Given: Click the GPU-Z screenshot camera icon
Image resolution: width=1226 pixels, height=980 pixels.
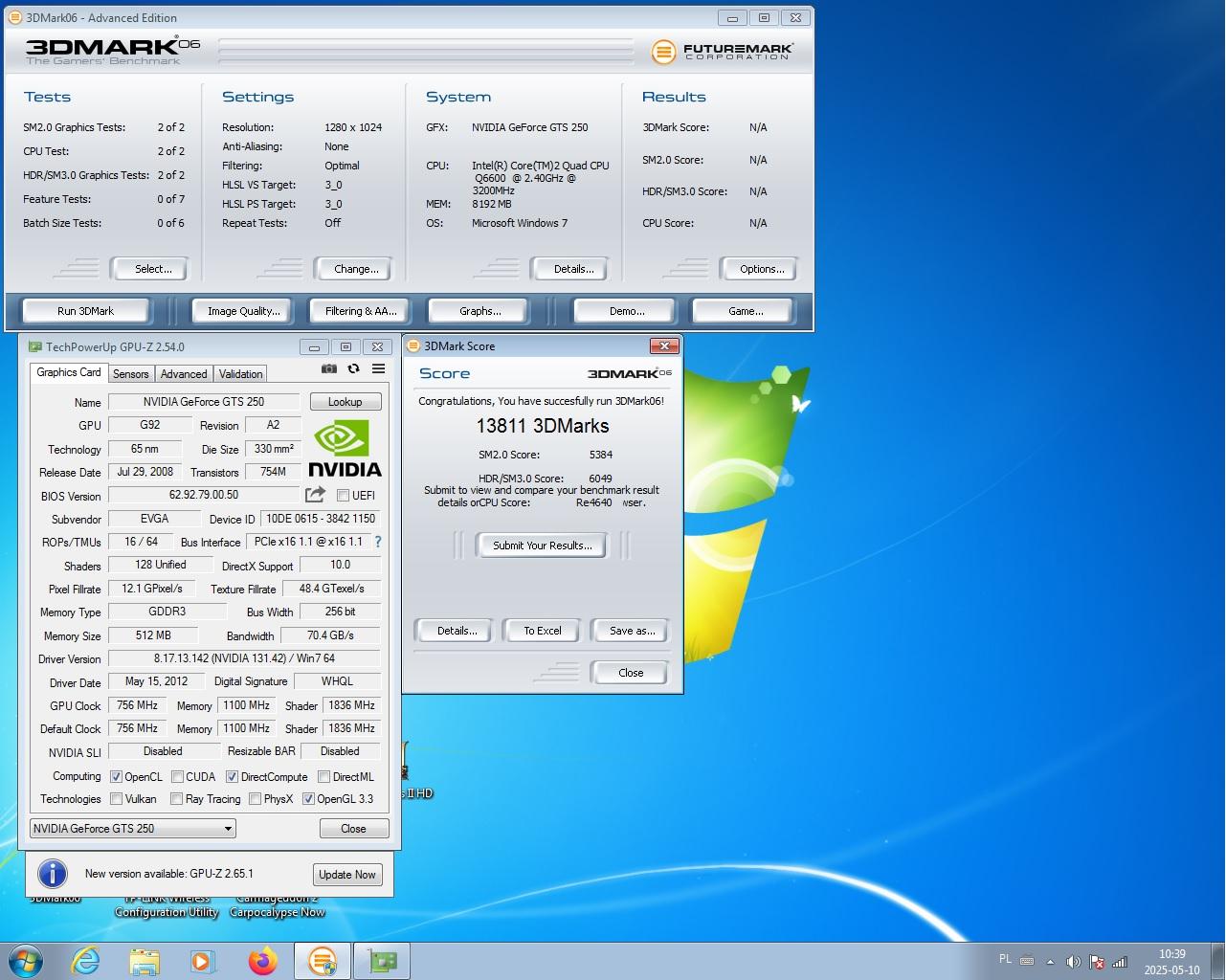Looking at the screenshot, I should point(329,369).
